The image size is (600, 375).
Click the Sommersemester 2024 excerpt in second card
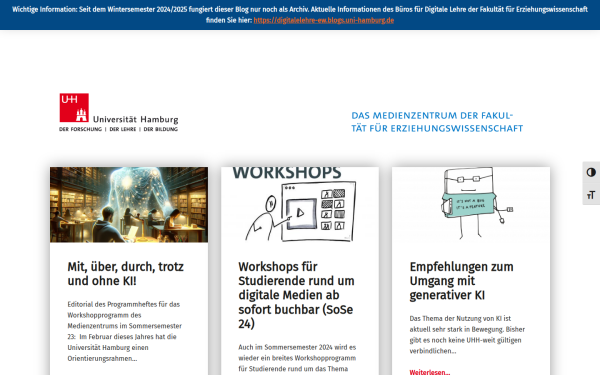click(297, 358)
